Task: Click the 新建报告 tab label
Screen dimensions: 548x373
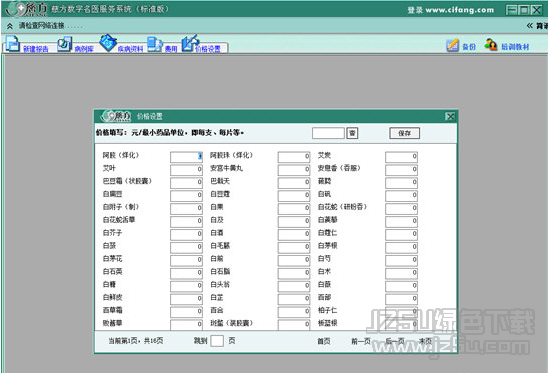Action: point(36,49)
